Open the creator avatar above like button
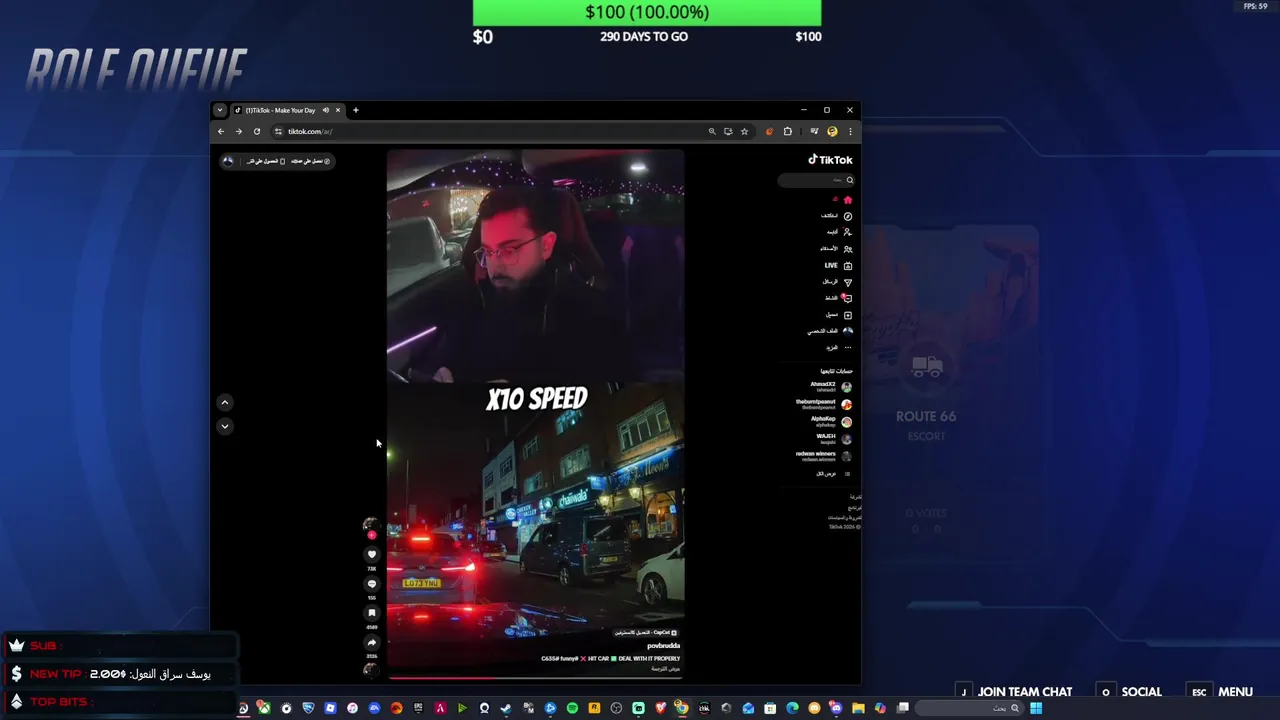 point(371,525)
